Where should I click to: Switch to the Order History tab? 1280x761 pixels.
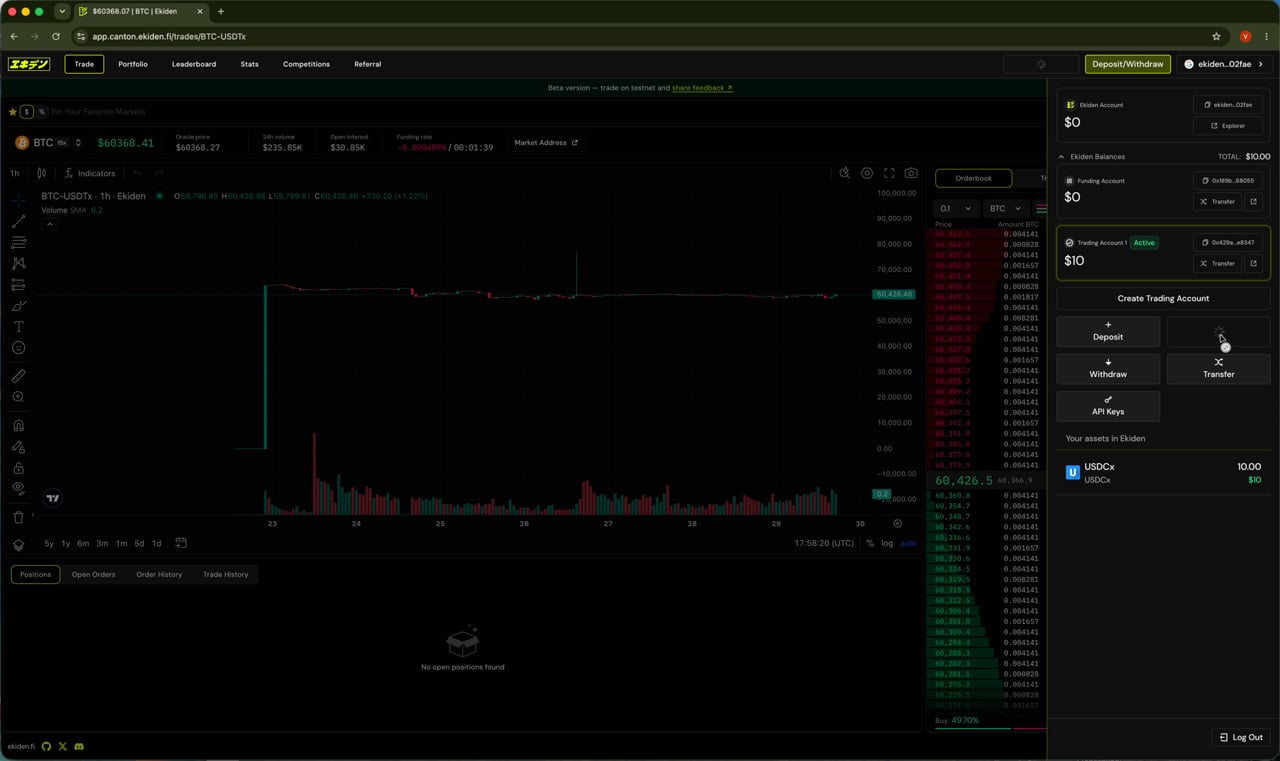159,574
